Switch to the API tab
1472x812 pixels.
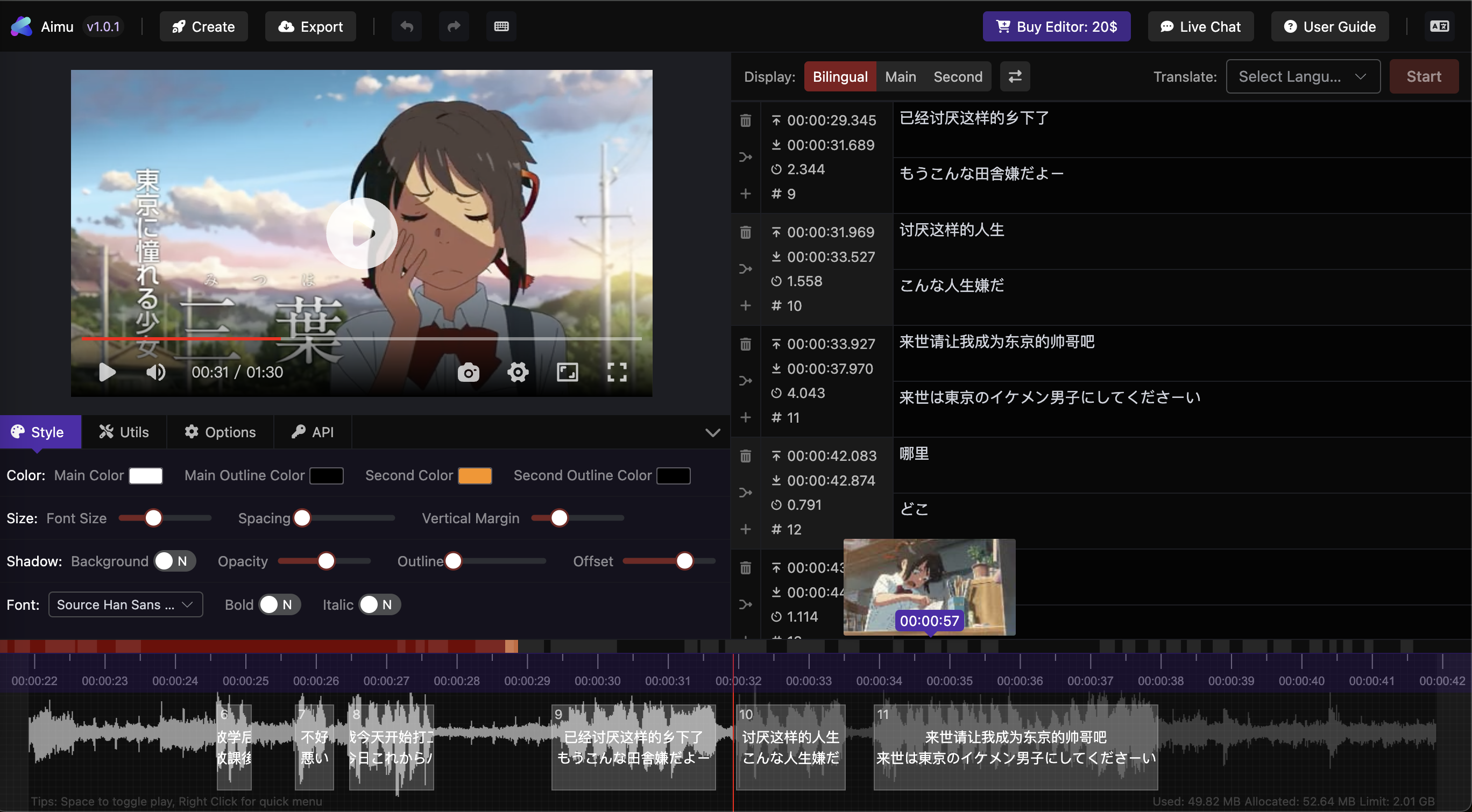pos(313,432)
